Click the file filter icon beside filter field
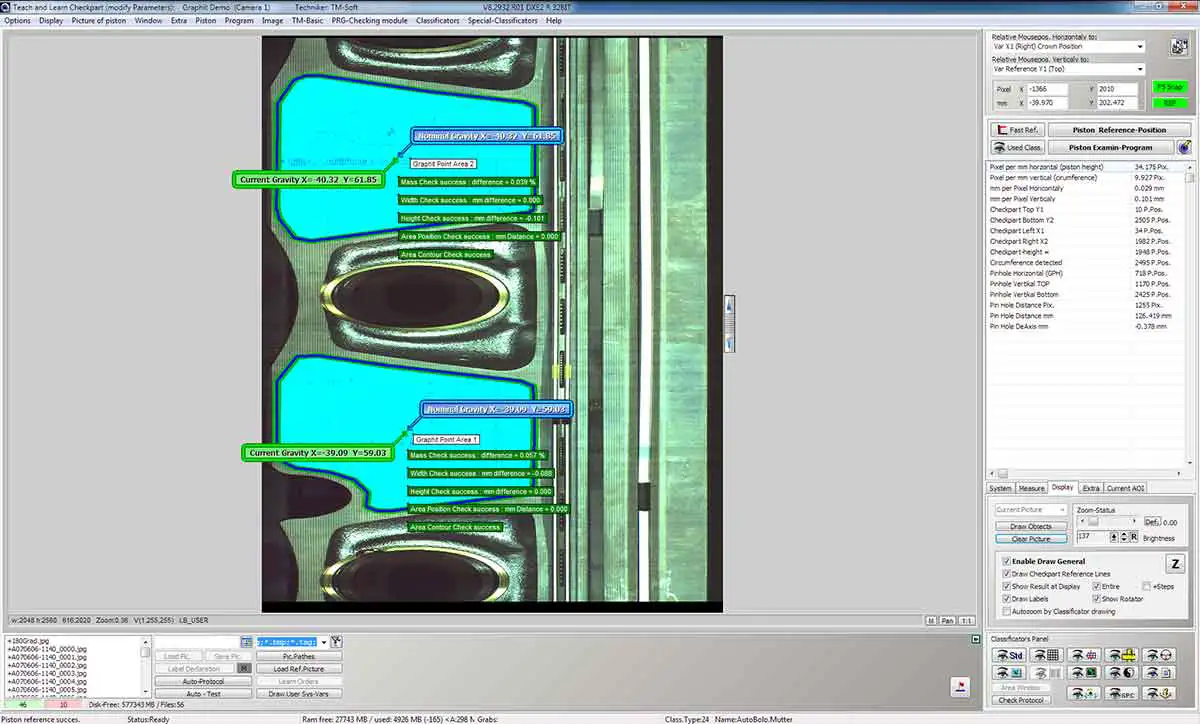This screenshot has height=724, width=1200. pos(336,641)
